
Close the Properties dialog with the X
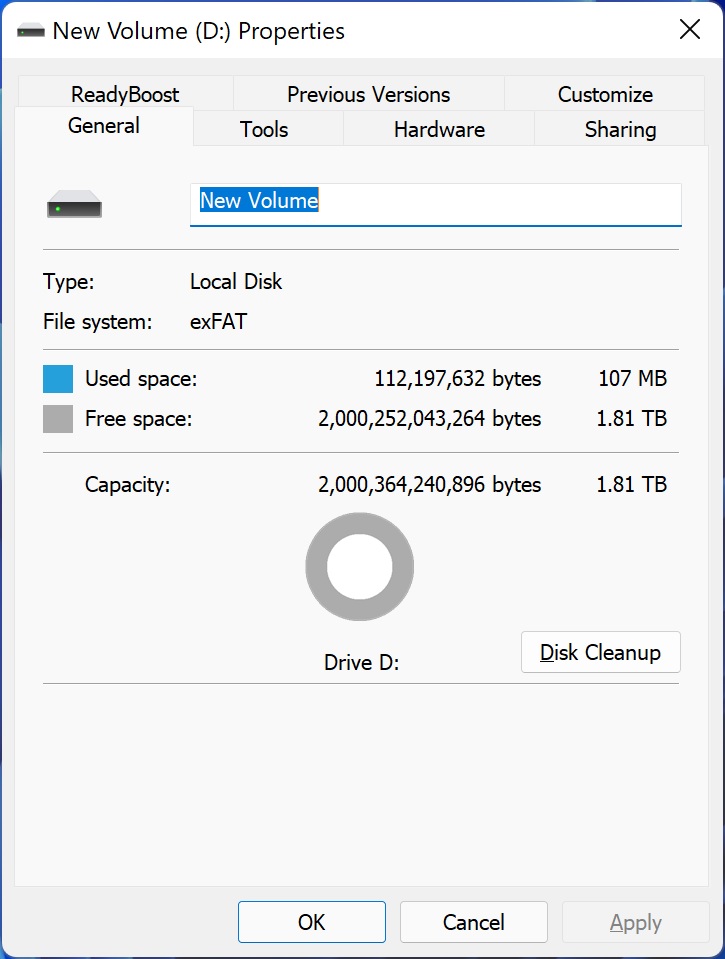[x=690, y=29]
